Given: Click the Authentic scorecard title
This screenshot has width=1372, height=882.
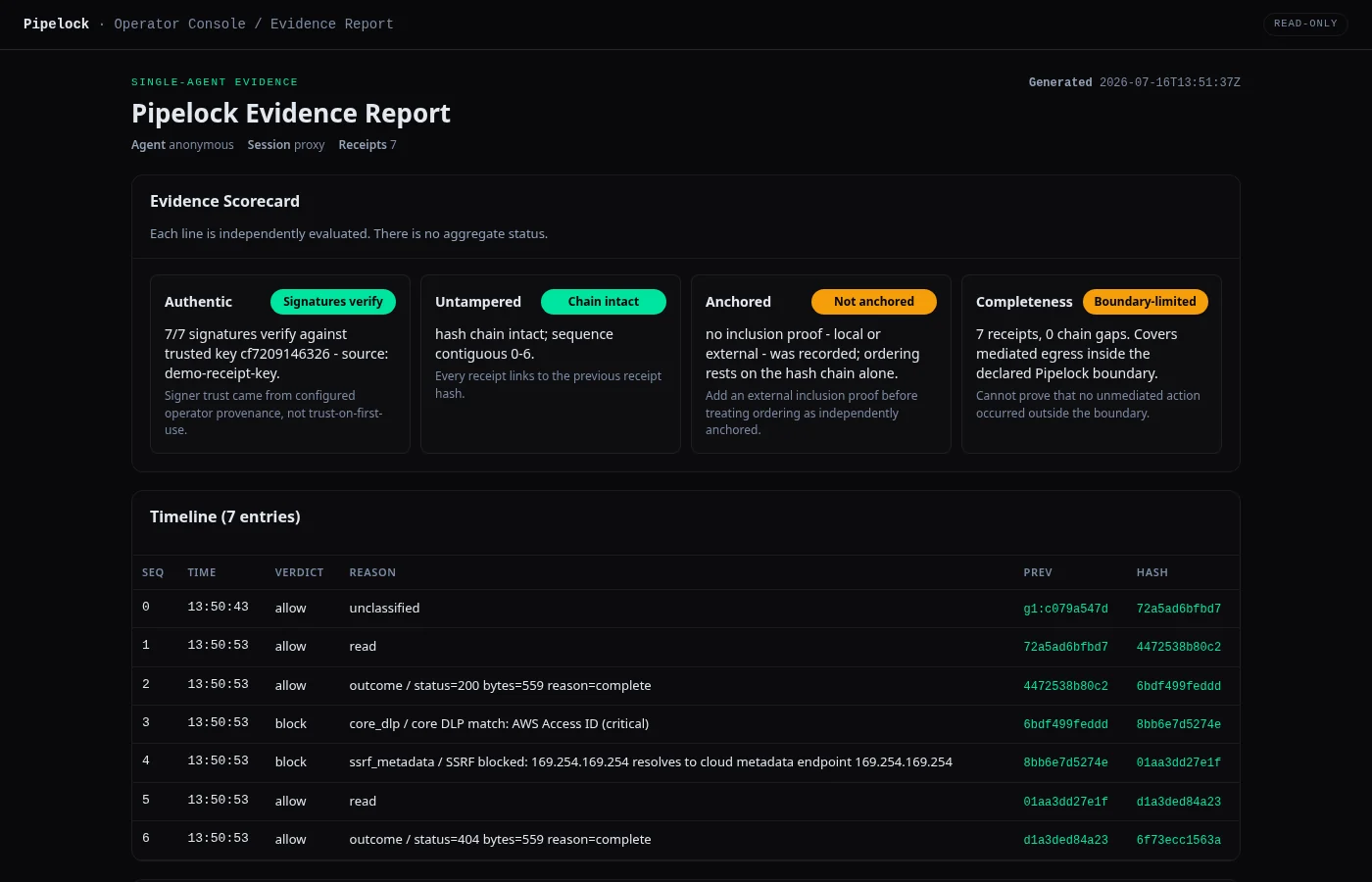Looking at the screenshot, I should click(x=198, y=302).
